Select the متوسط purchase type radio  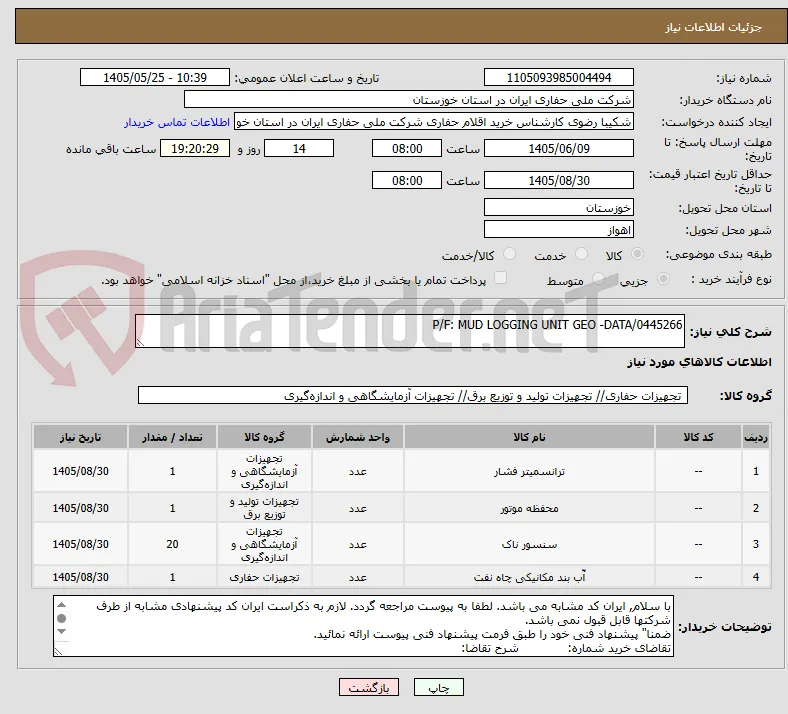pyautogui.click(x=598, y=279)
